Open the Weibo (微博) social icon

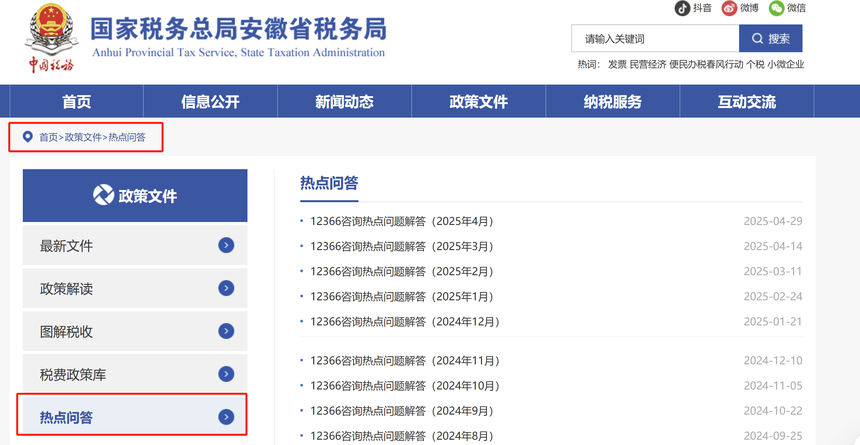pyautogui.click(x=729, y=8)
